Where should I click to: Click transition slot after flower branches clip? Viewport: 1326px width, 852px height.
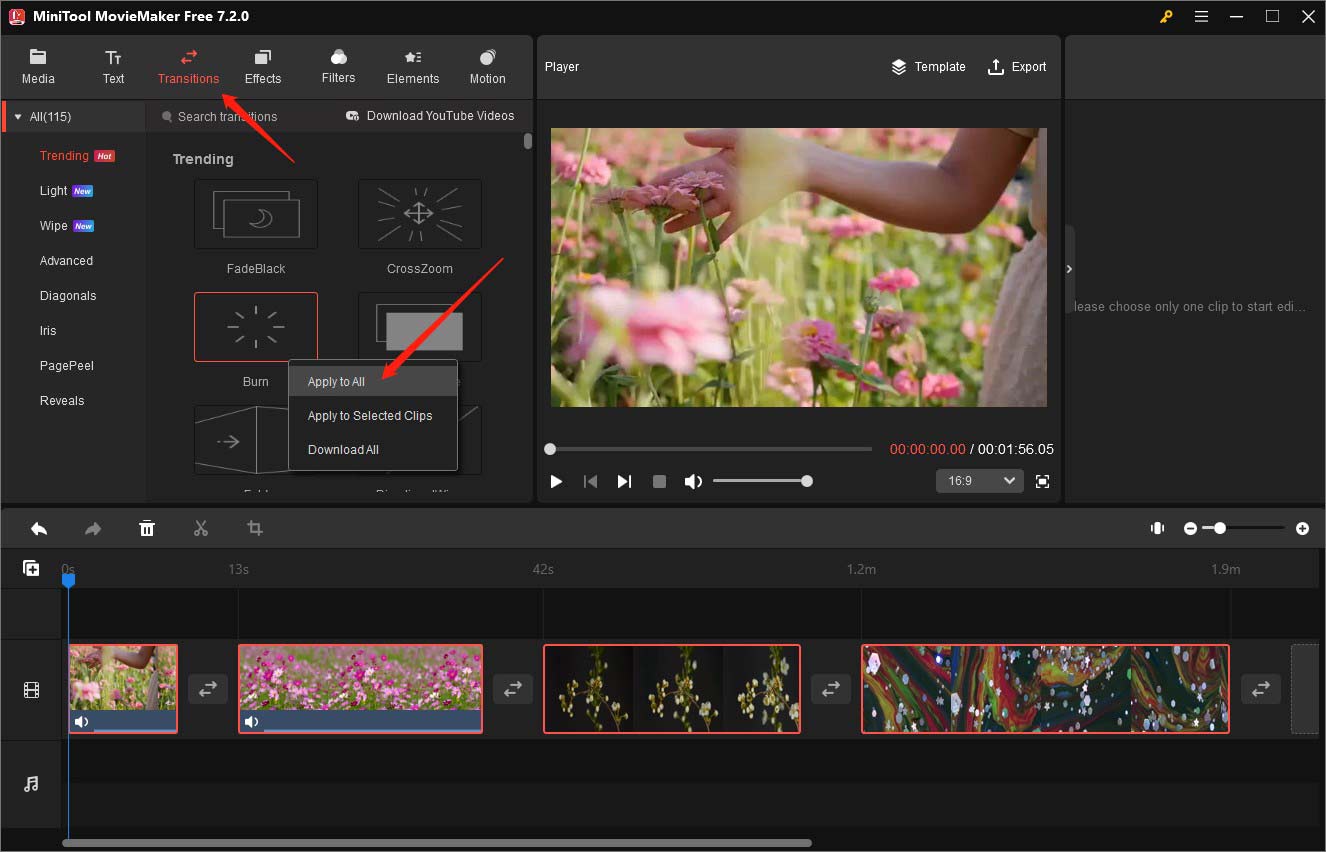831,689
